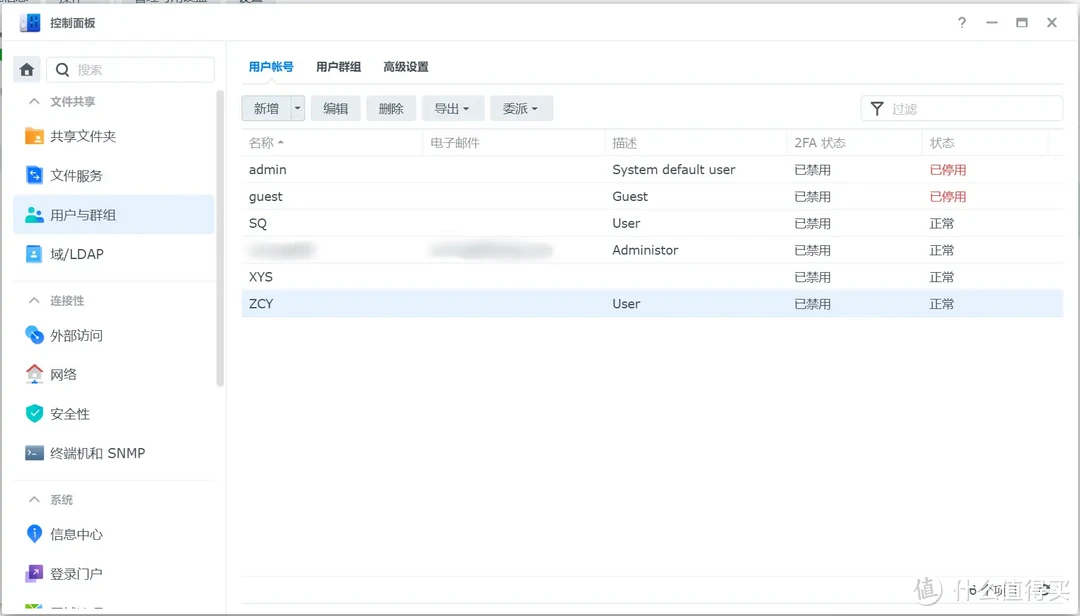Open the 新增 dropdown arrow
This screenshot has width=1080, height=616.
[297, 108]
